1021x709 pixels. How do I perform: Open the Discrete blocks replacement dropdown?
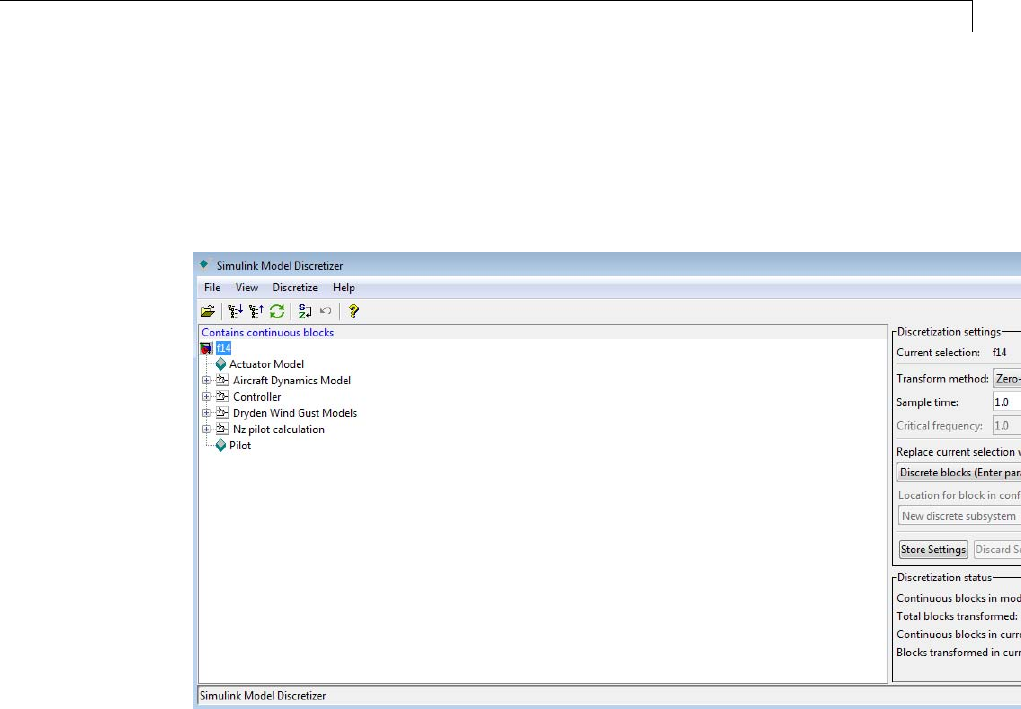[958, 472]
